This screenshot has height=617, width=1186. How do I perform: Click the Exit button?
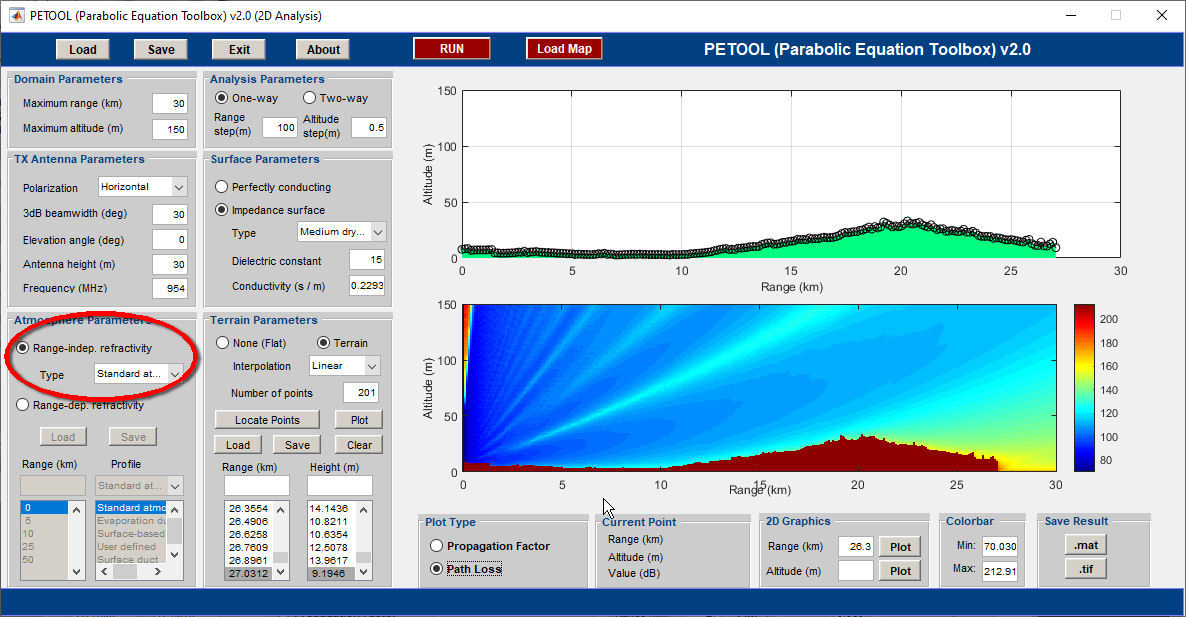[239, 49]
